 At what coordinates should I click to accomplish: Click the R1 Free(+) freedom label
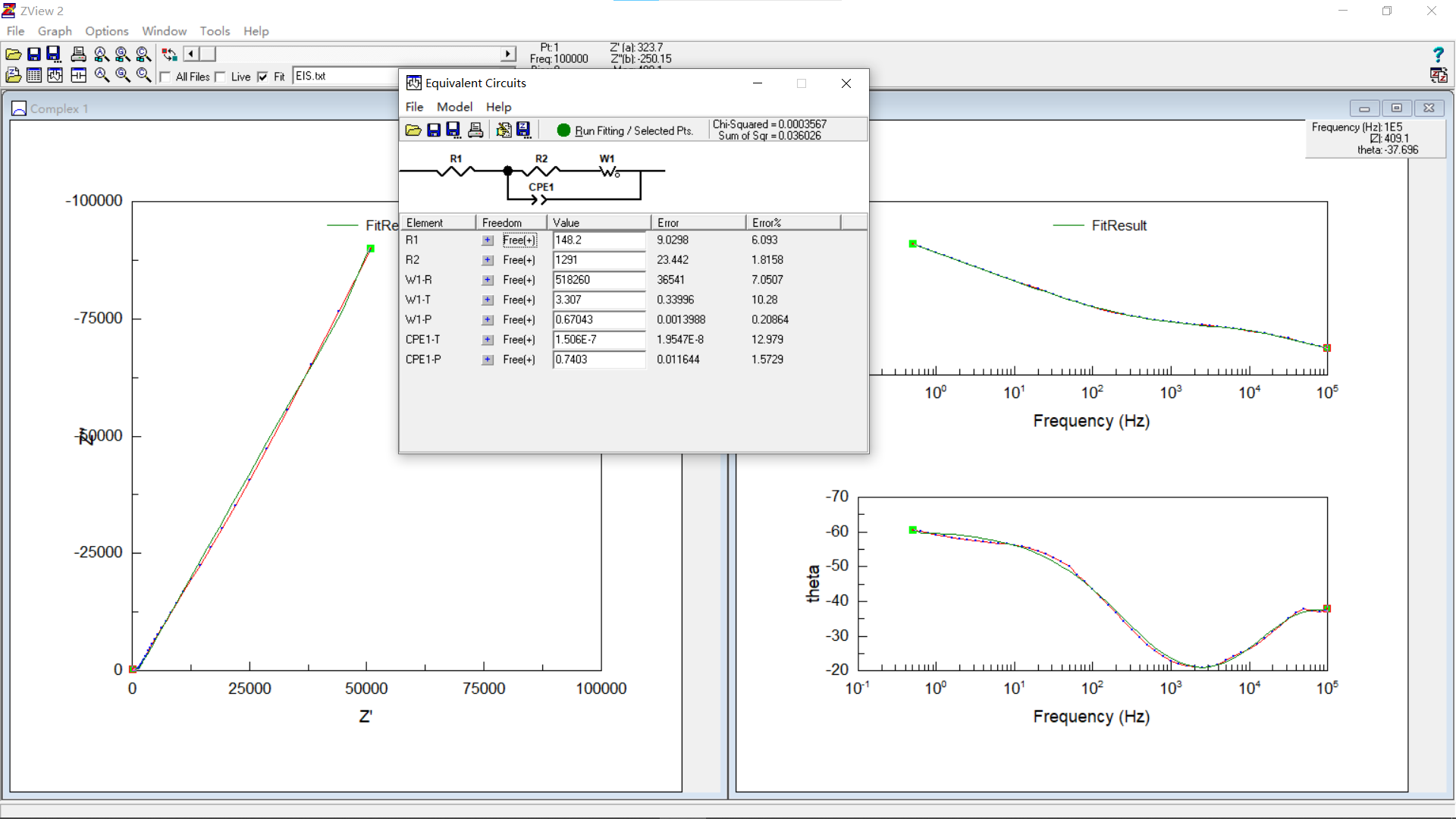519,240
